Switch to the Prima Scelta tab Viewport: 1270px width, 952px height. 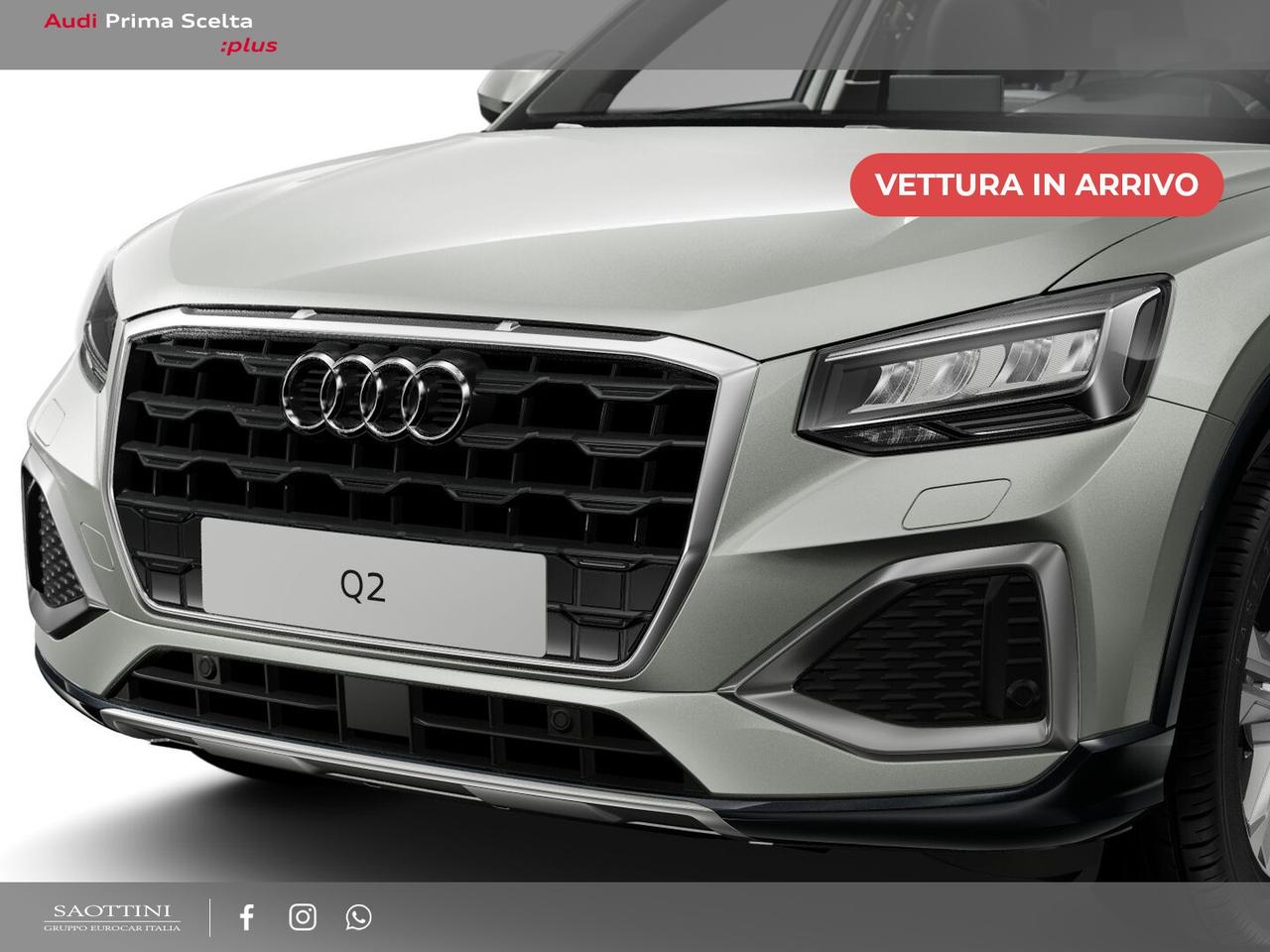tap(179, 18)
